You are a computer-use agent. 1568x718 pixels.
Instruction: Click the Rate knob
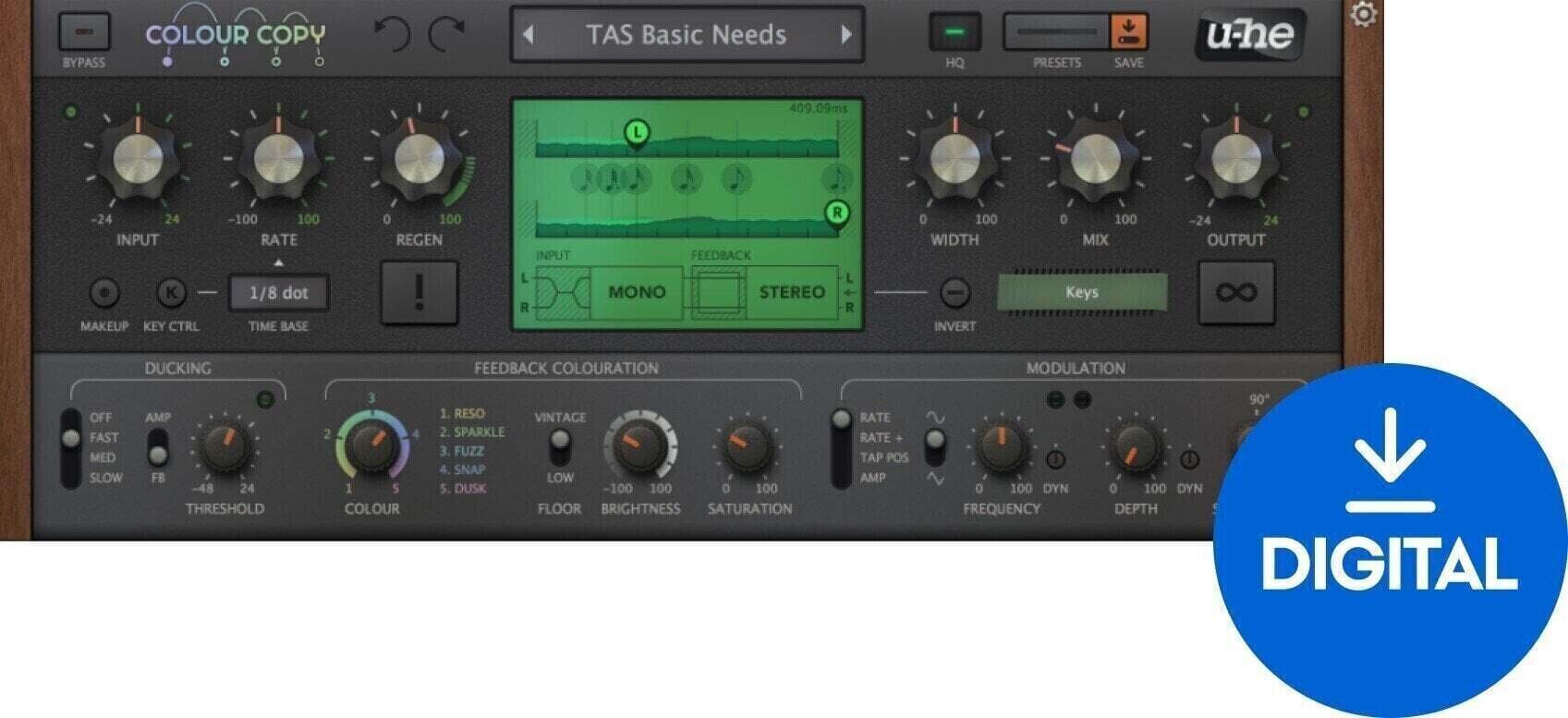278,159
